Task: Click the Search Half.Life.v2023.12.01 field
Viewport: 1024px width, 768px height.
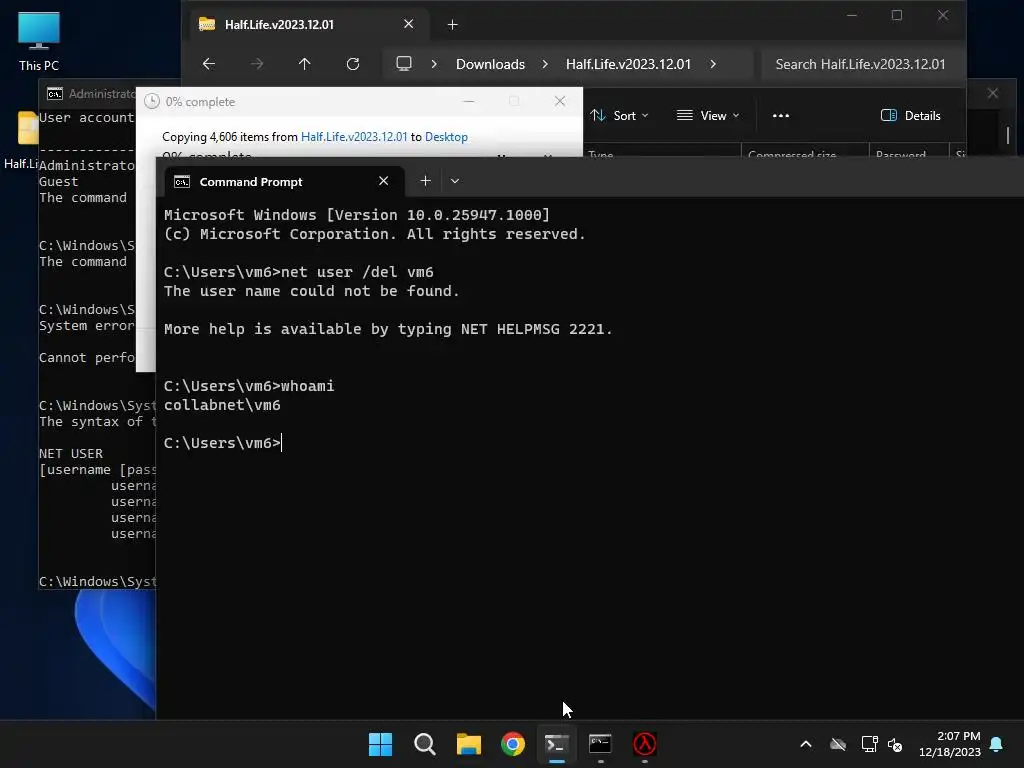Action: (x=861, y=64)
